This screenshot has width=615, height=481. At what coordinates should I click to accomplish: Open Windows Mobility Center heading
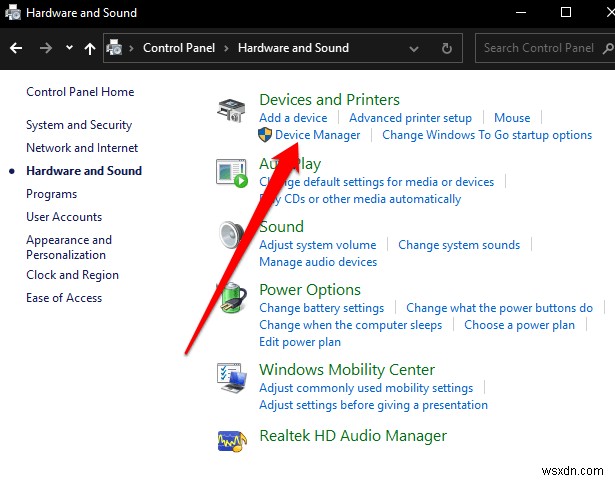[347, 370]
